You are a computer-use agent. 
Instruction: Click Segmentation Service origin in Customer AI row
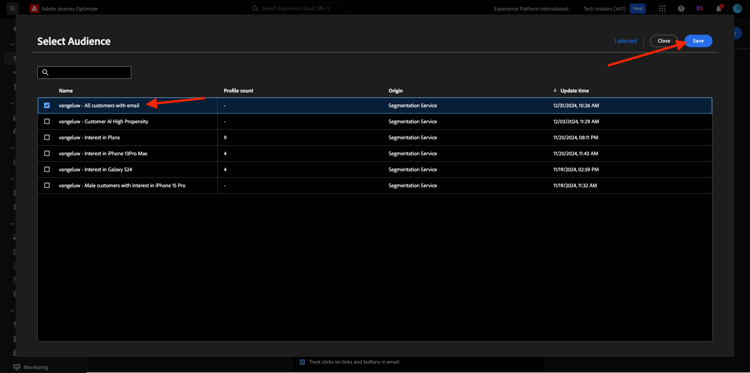coord(412,121)
